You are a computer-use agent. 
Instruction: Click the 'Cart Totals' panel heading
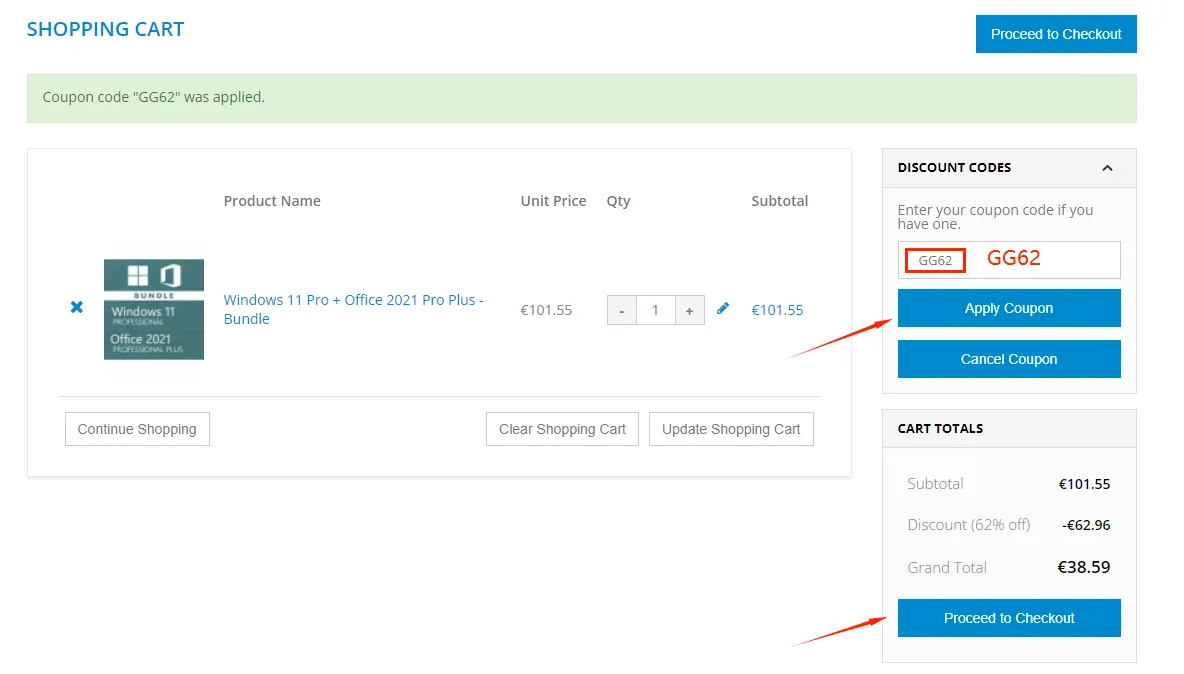pos(940,428)
